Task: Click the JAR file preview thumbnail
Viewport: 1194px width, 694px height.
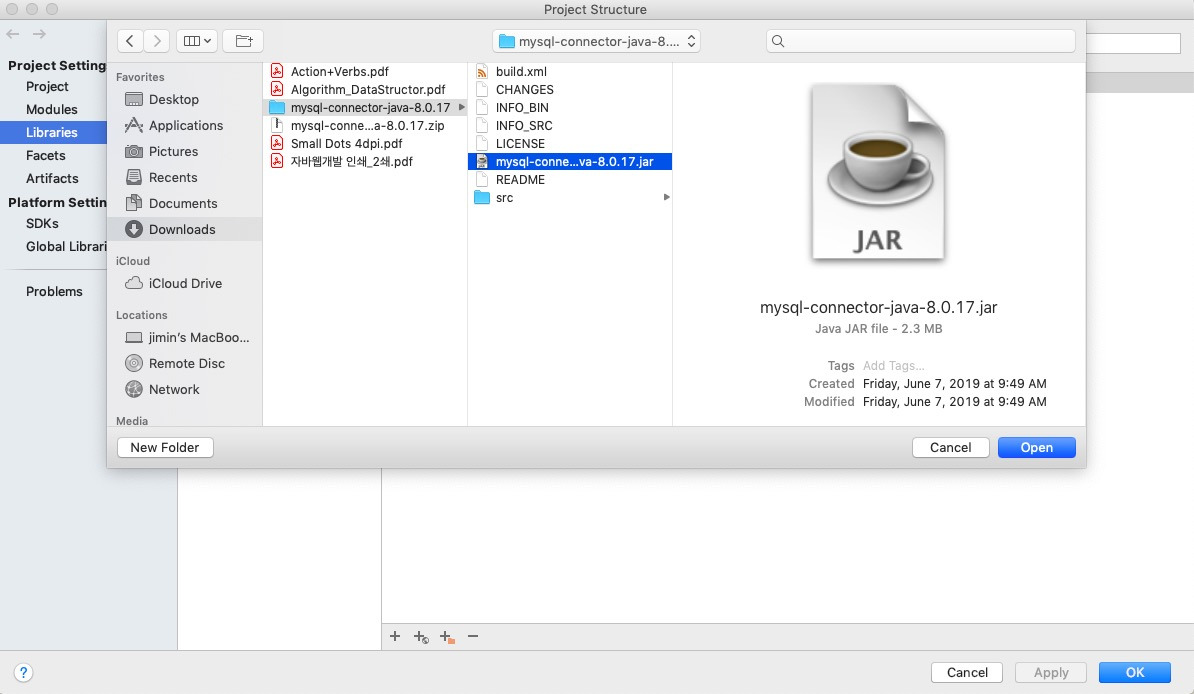Action: (x=878, y=172)
